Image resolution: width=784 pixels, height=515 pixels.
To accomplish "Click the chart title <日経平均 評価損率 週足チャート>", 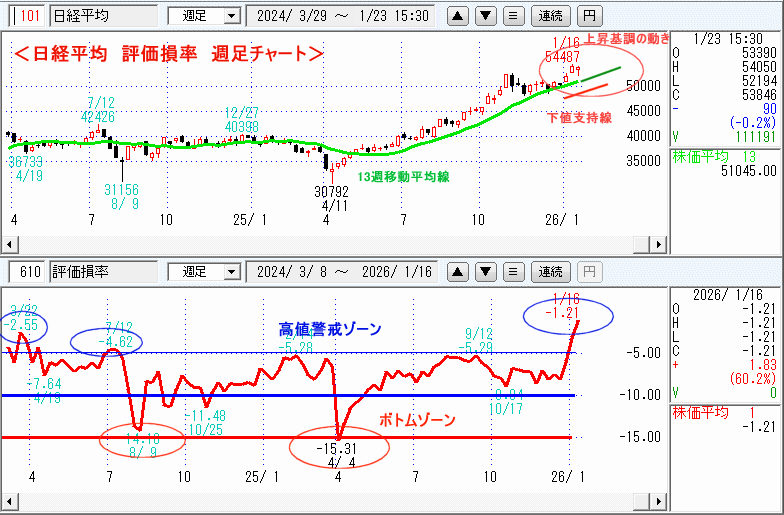I will click(168, 54).
